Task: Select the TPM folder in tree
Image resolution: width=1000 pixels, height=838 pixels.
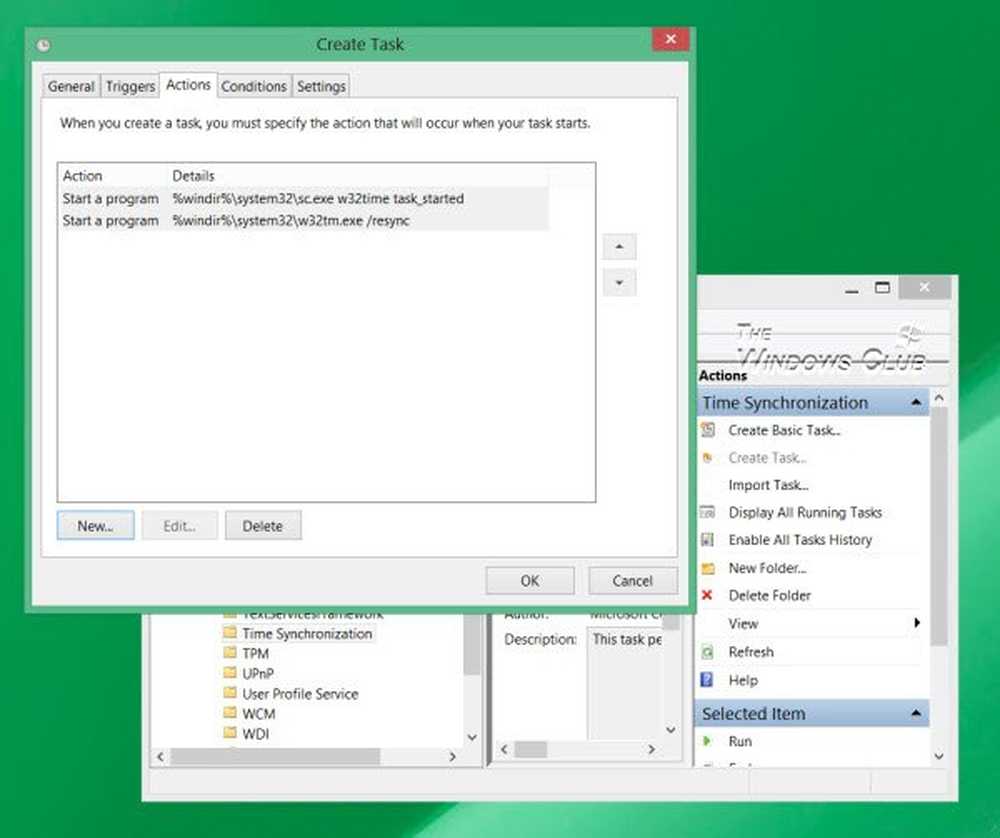Action: (255, 654)
